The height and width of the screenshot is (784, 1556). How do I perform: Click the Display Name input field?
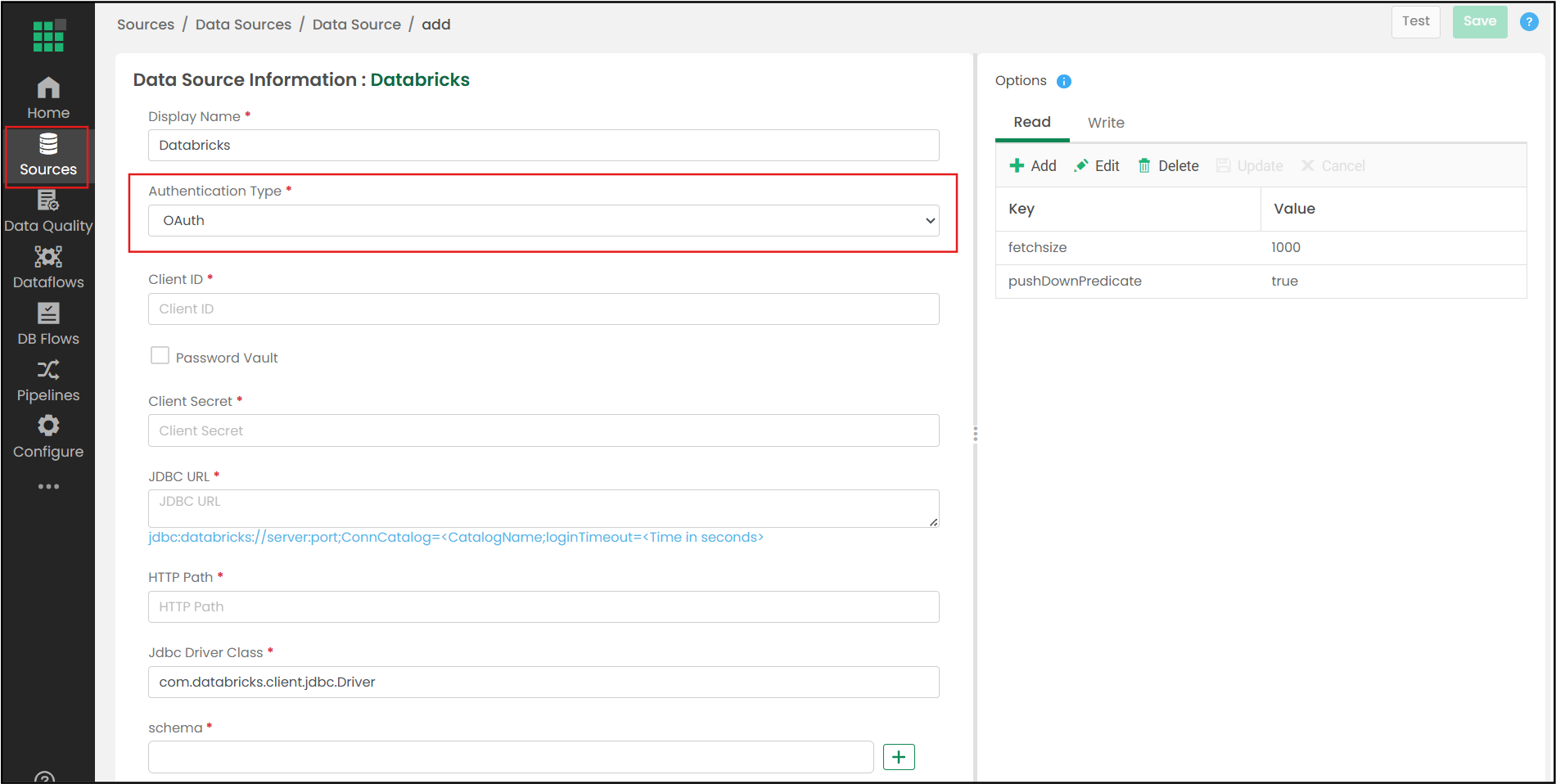click(x=543, y=146)
